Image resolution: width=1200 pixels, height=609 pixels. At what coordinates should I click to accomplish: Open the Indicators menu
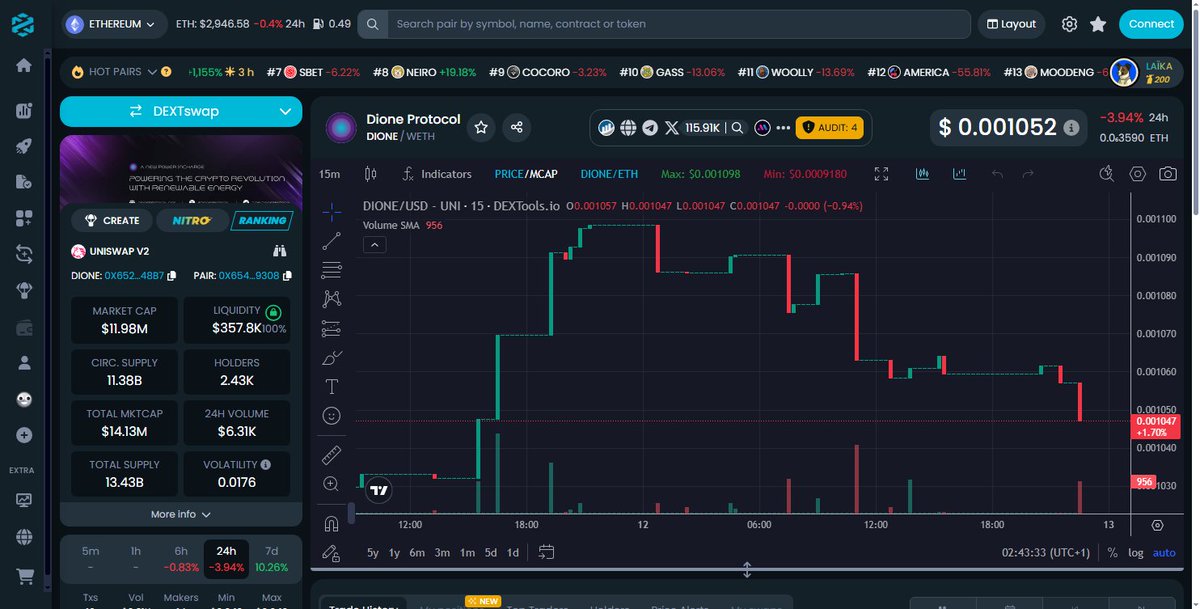click(x=437, y=174)
